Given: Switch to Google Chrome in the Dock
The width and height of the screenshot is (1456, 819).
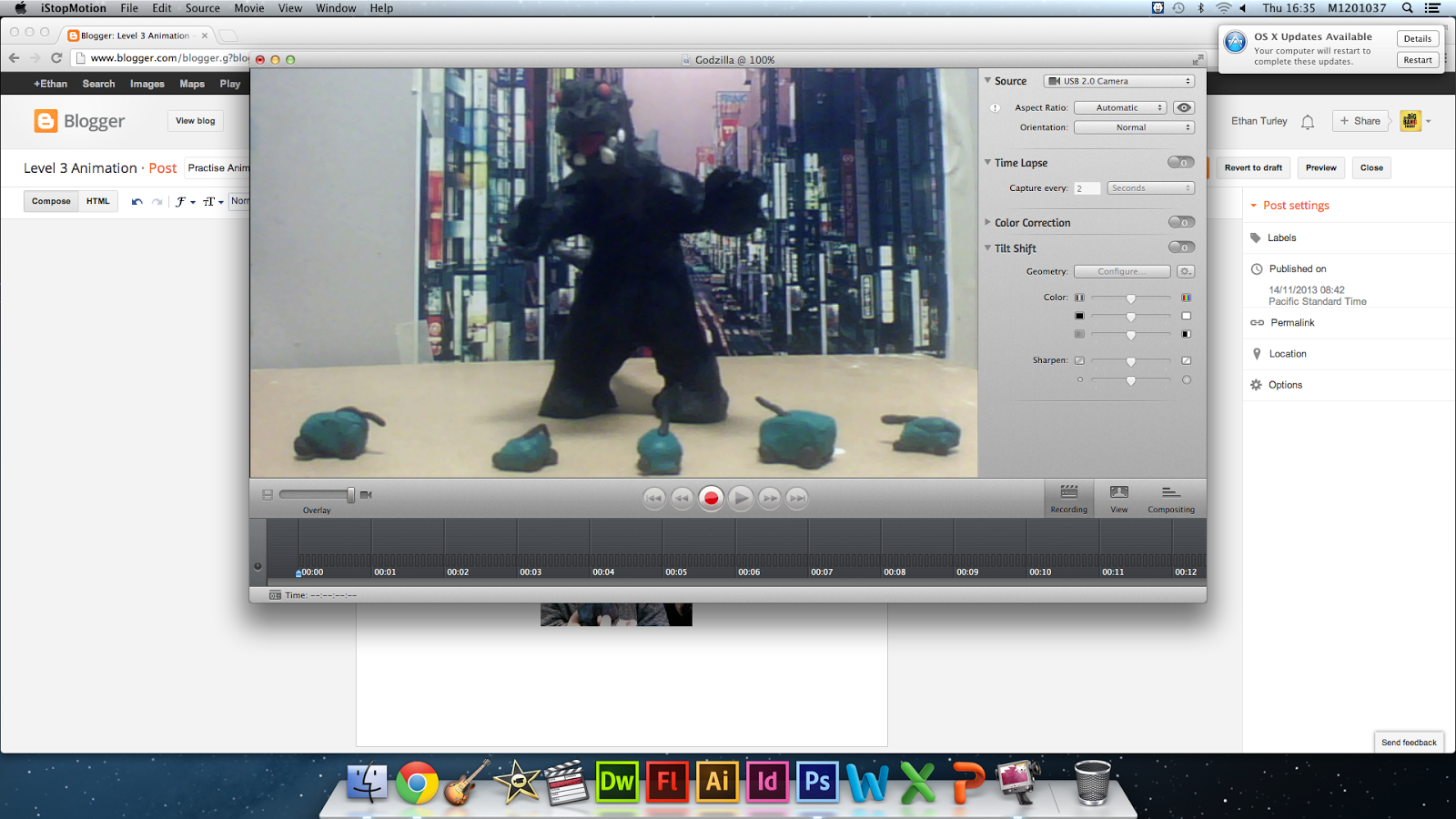Looking at the screenshot, I should tap(417, 782).
